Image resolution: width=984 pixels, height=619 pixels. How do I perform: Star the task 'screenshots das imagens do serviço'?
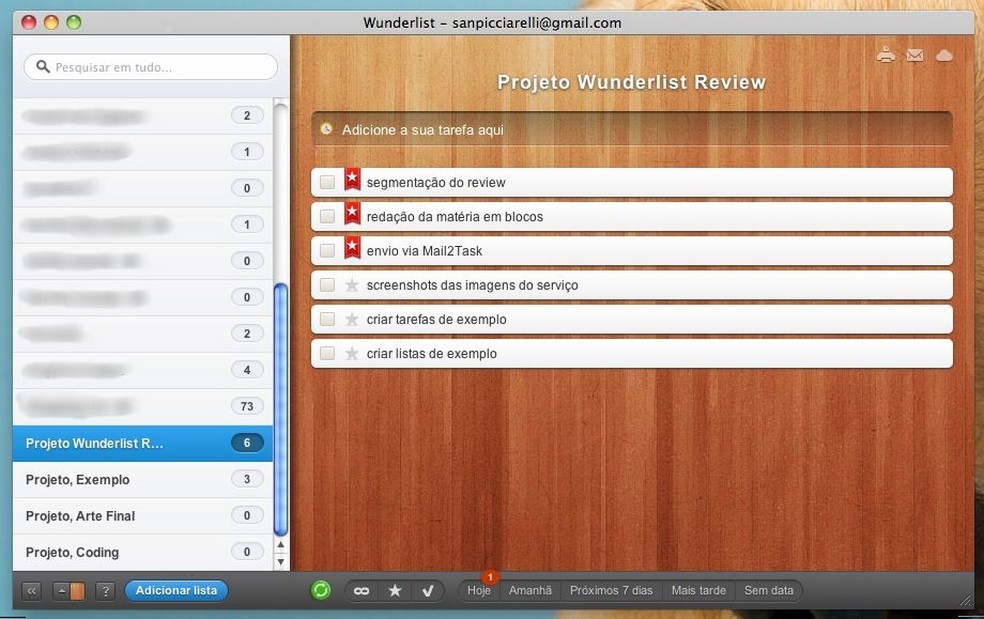352,284
